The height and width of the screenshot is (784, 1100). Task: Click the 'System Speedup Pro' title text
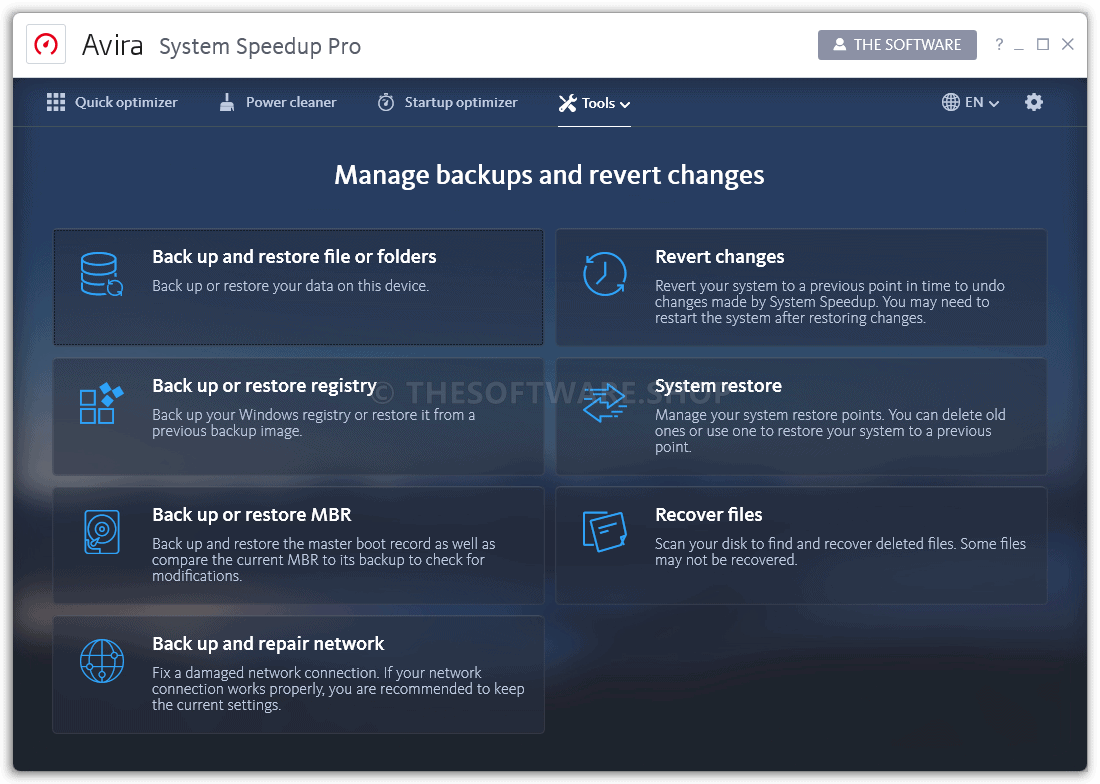pos(260,46)
